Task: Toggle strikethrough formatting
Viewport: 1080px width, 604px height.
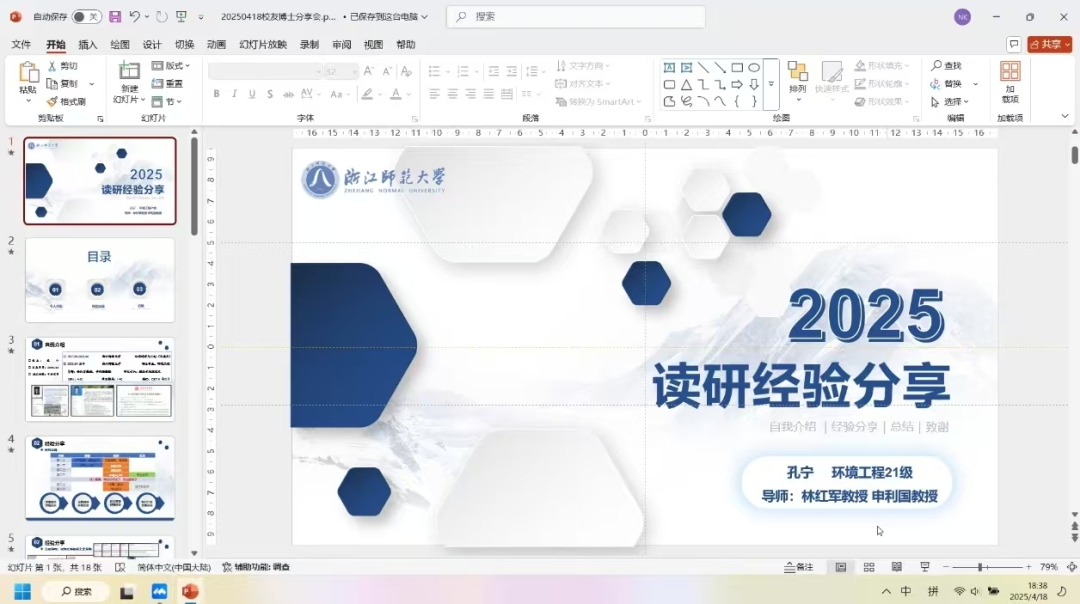Action: [x=288, y=94]
